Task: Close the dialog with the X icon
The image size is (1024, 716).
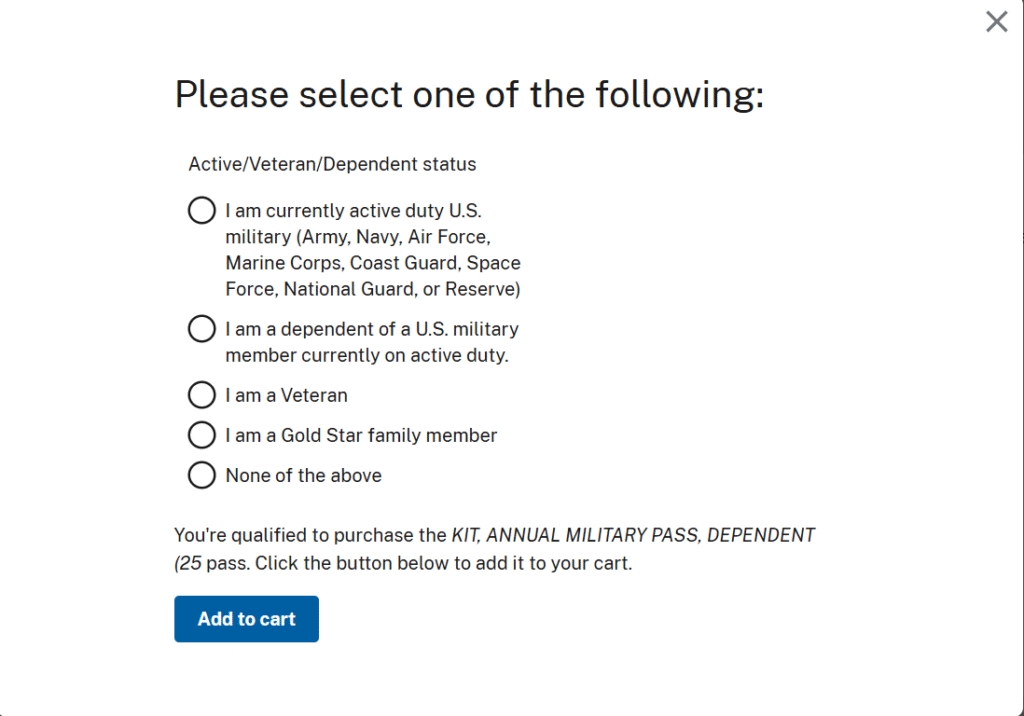Action: pos(996,22)
